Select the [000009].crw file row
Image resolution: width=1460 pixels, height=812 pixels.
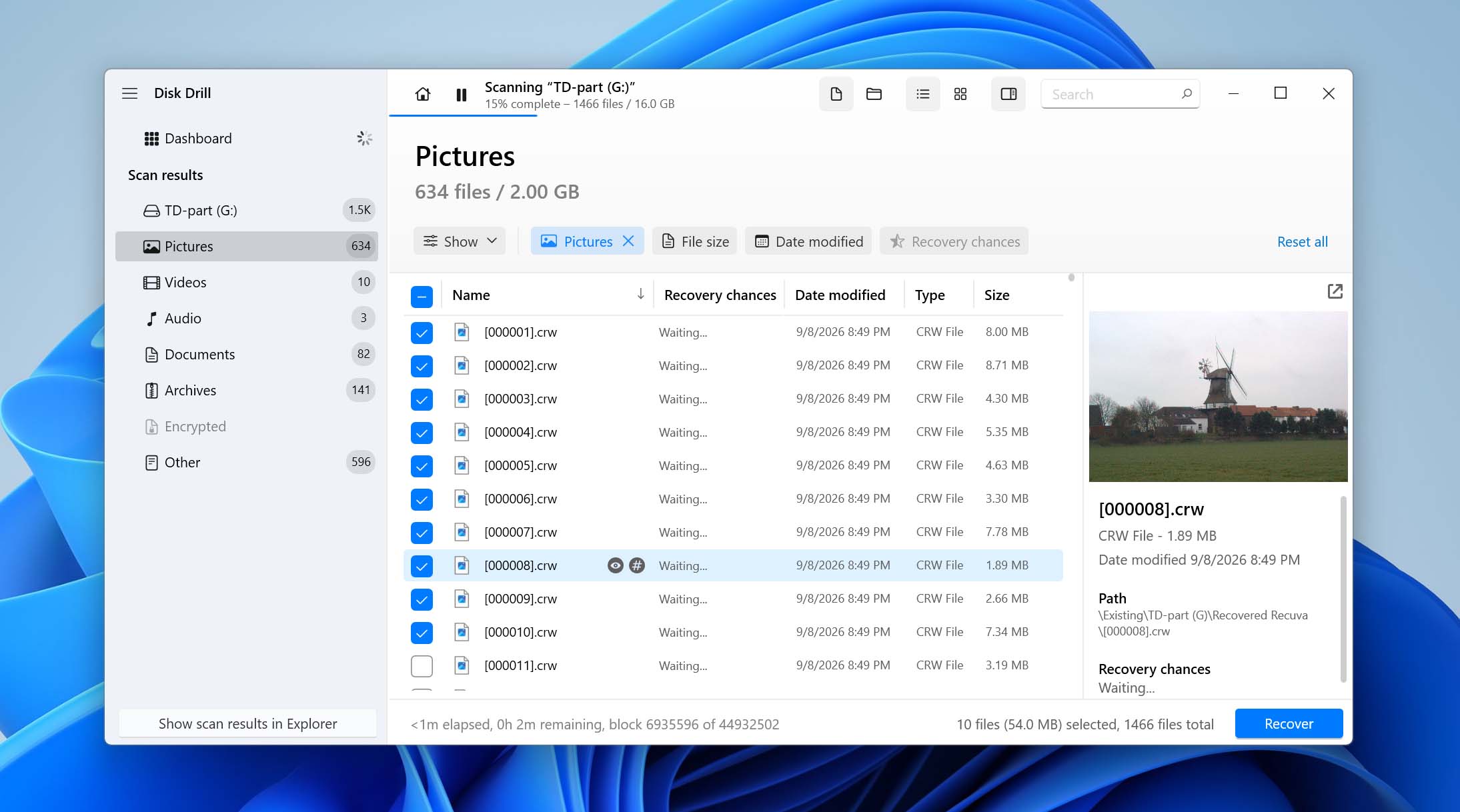(x=733, y=599)
